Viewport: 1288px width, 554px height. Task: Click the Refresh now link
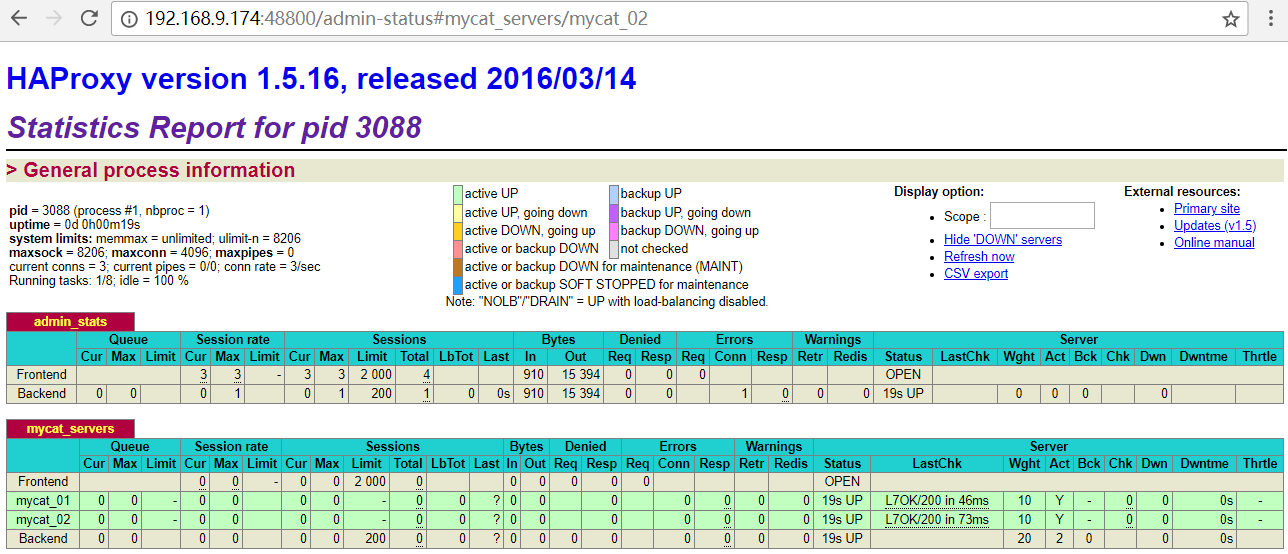pos(979,256)
